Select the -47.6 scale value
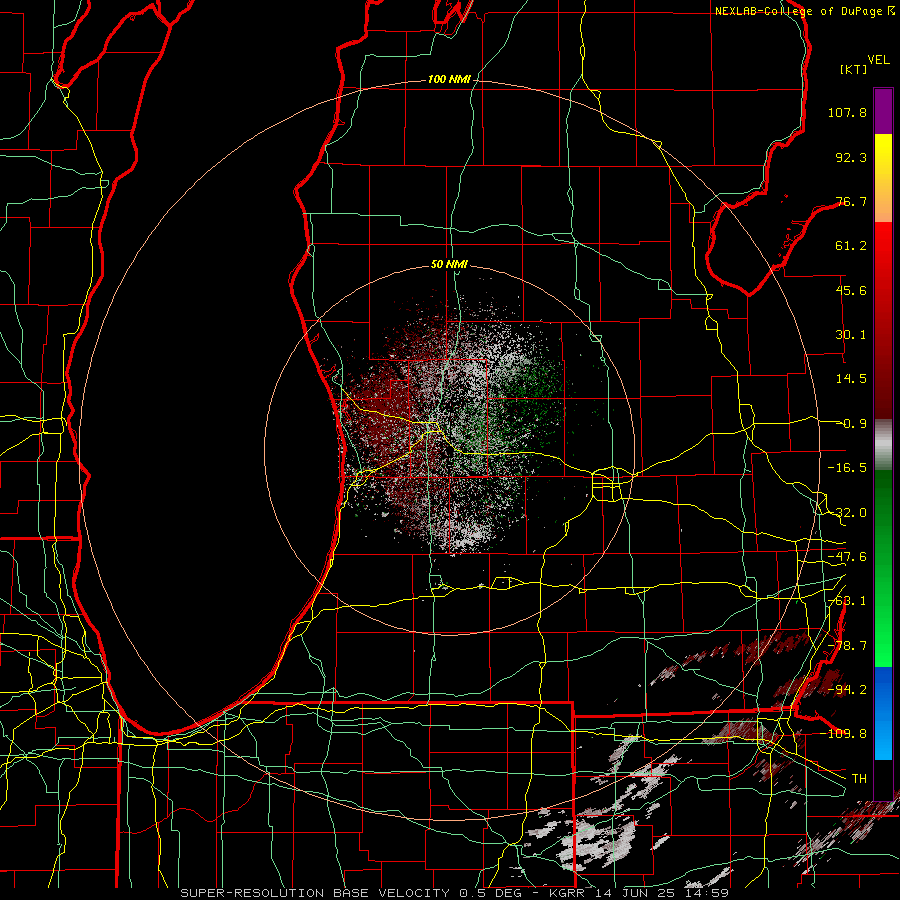This screenshot has width=900, height=900. pyautogui.click(x=847, y=557)
